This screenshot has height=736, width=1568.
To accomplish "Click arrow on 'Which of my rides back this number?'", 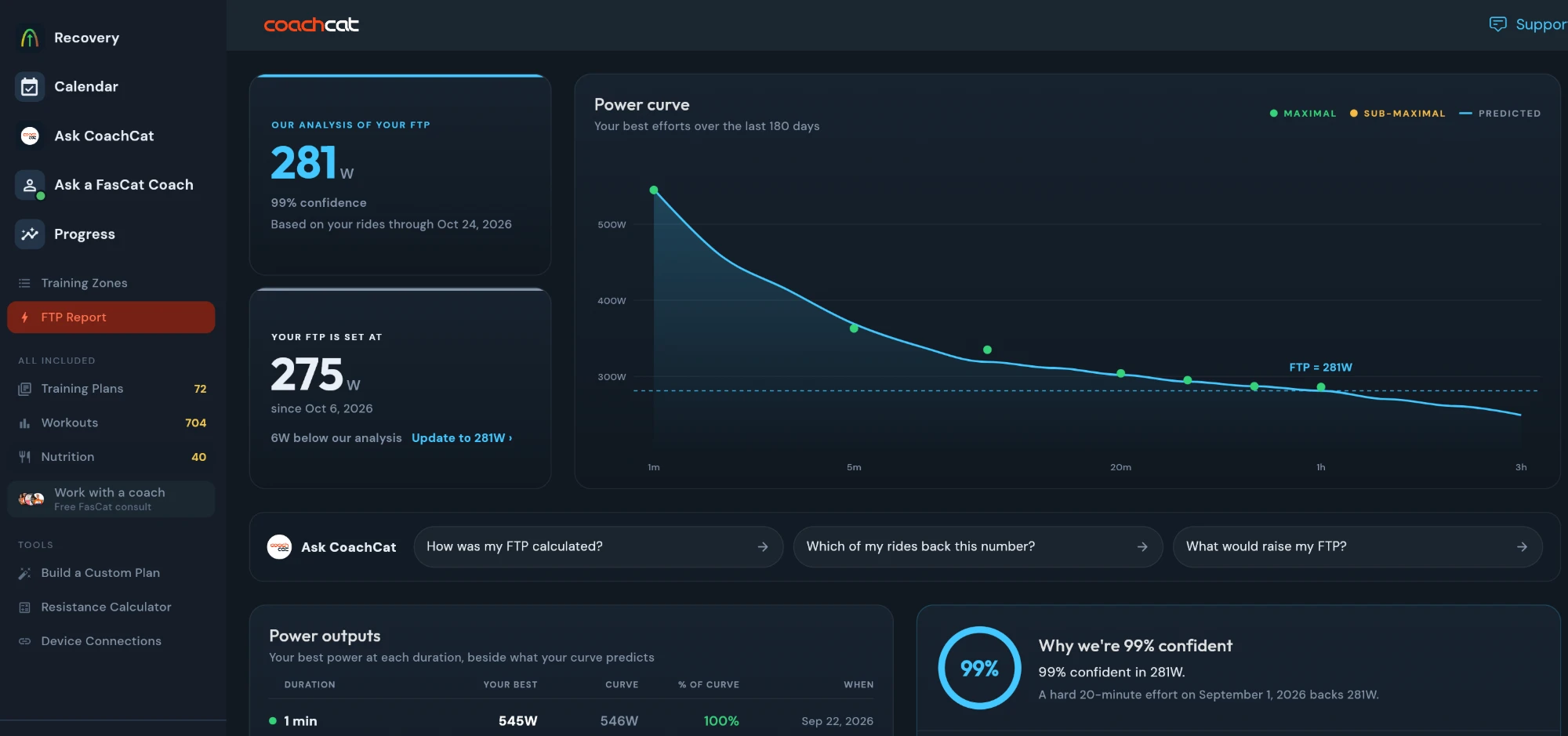I will coord(1142,547).
